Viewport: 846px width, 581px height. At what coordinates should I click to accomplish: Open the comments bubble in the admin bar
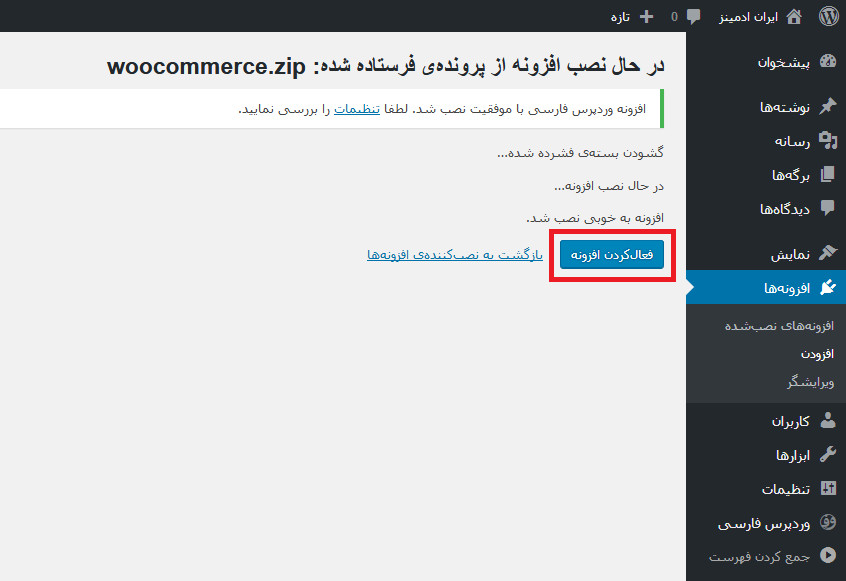tap(693, 17)
